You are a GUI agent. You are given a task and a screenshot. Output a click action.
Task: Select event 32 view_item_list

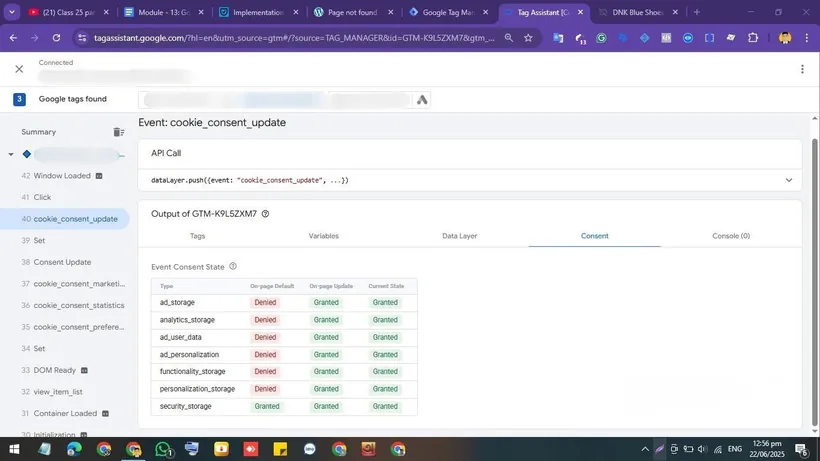tap(52, 391)
